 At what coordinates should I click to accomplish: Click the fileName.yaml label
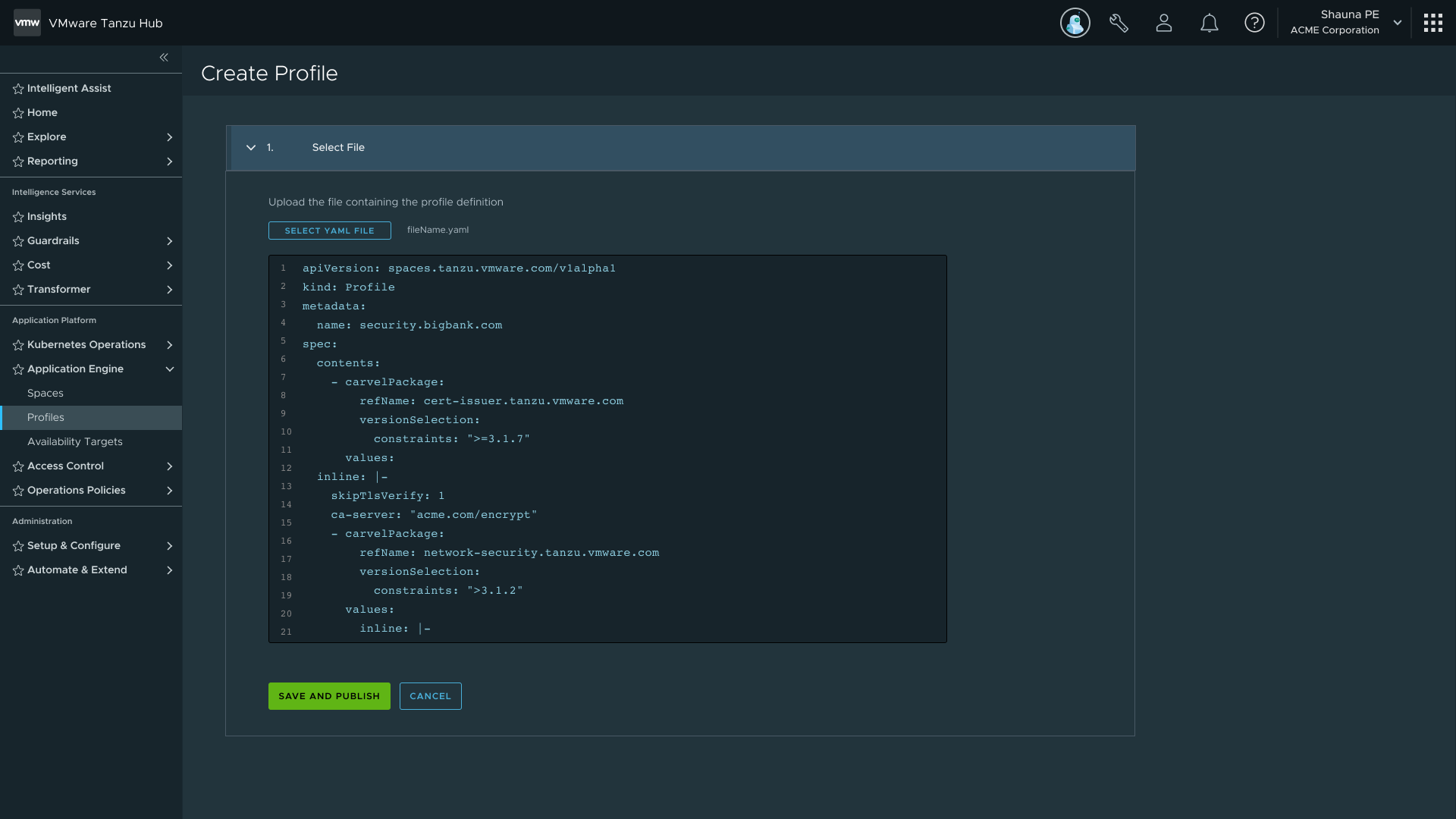[x=438, y=230]
